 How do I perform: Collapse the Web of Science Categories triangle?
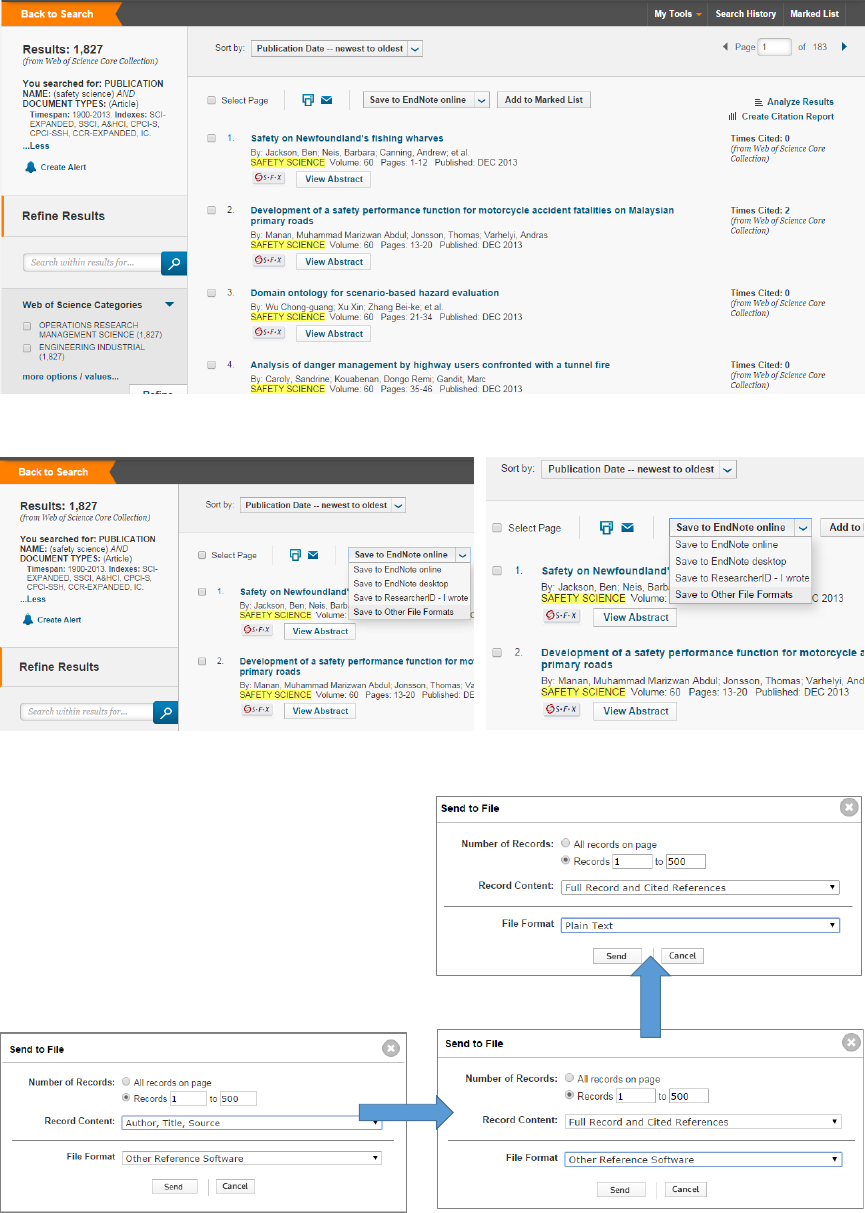170,304
